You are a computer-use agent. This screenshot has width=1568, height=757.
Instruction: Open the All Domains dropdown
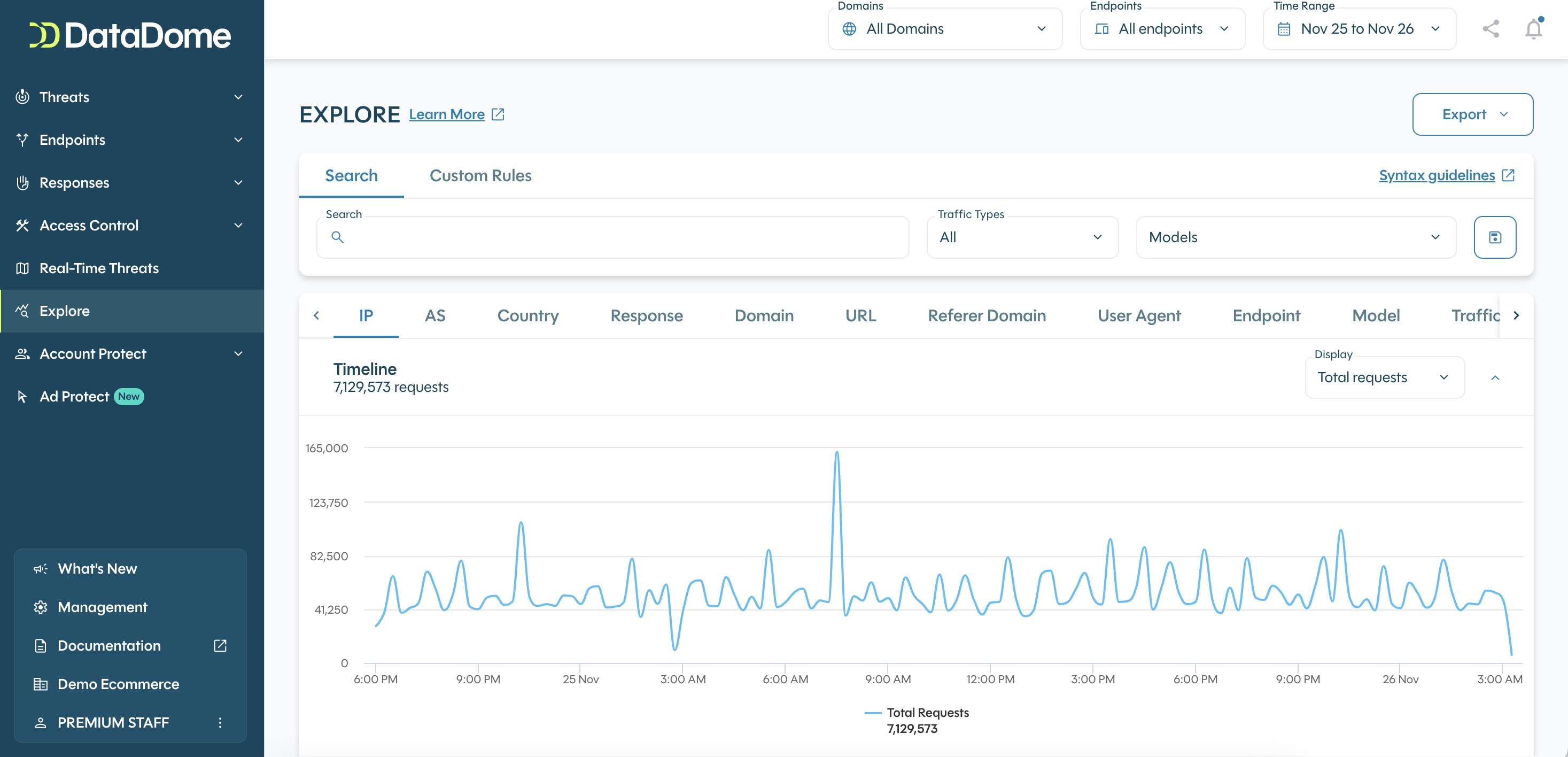(945, 29)
